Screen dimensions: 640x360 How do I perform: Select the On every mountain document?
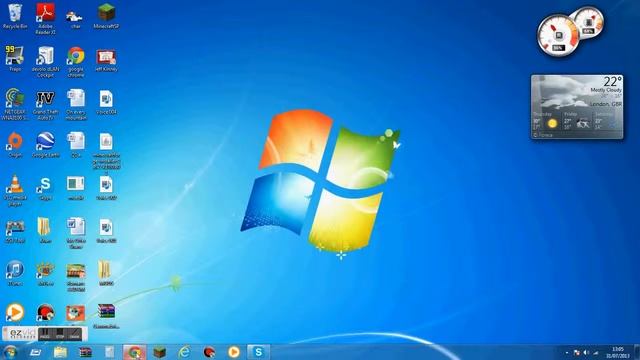(76, 104)
